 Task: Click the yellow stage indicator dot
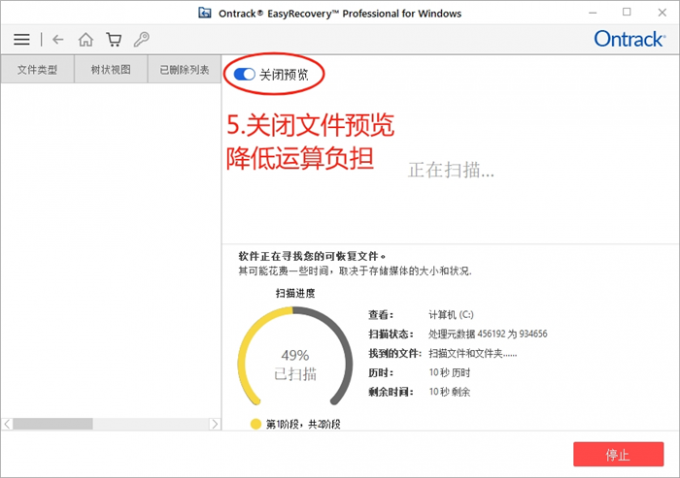[256, 424]
